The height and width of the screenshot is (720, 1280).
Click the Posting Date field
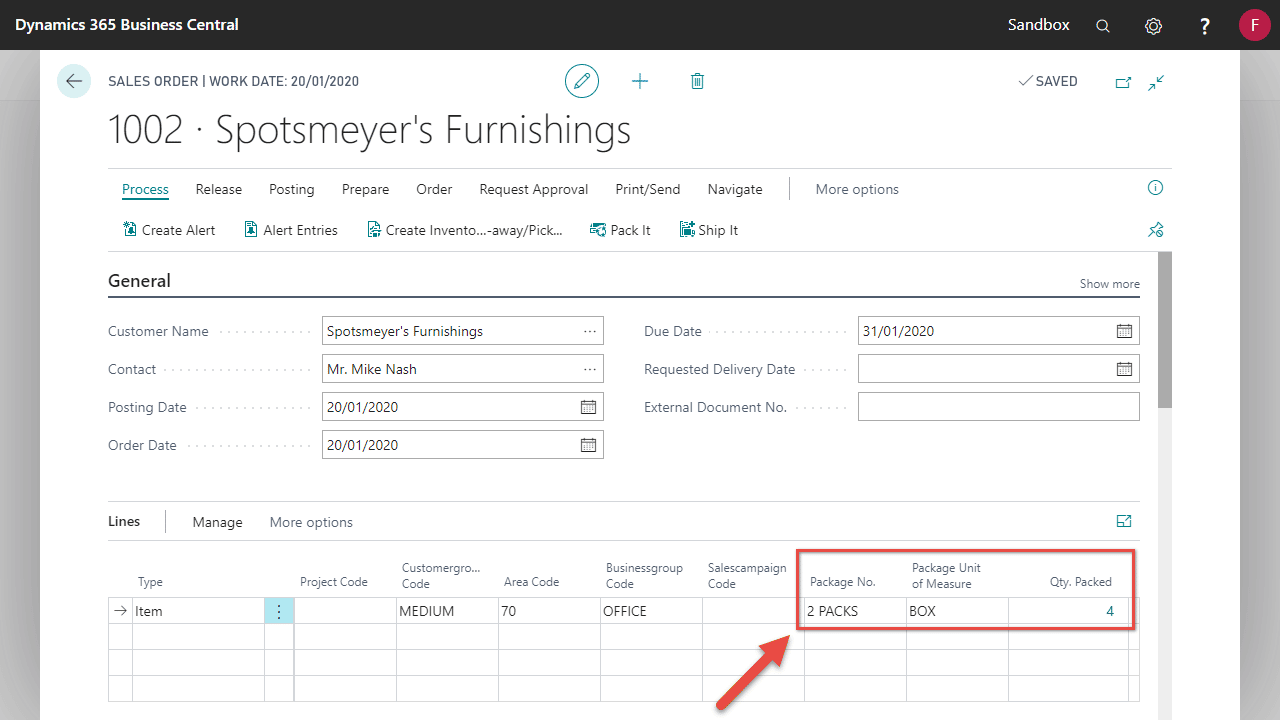463,407
